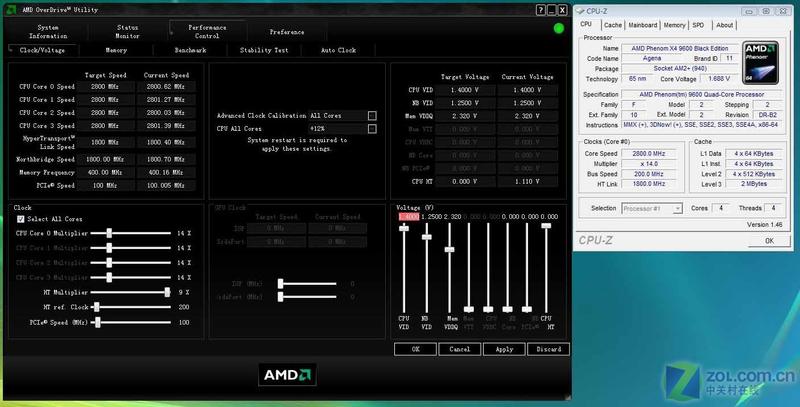Switch to Status Monitor tab
This screenshot has width=800, height=407.
127,32
